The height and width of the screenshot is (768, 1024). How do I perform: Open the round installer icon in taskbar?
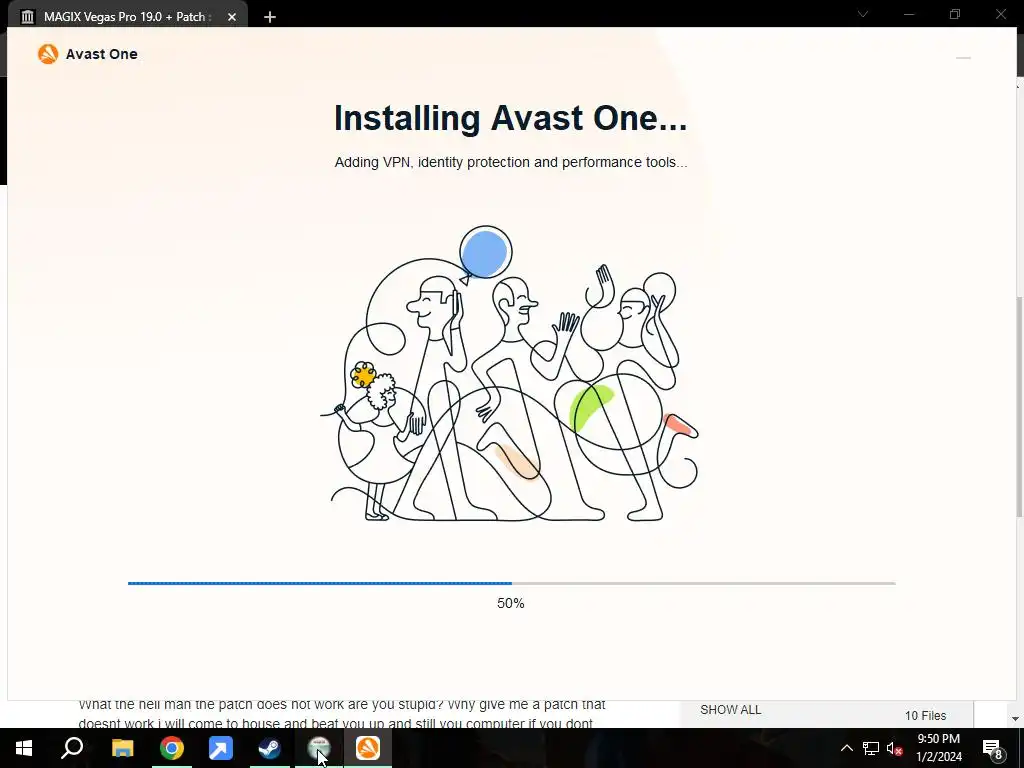pyautogui.click(x=319, y=748)
